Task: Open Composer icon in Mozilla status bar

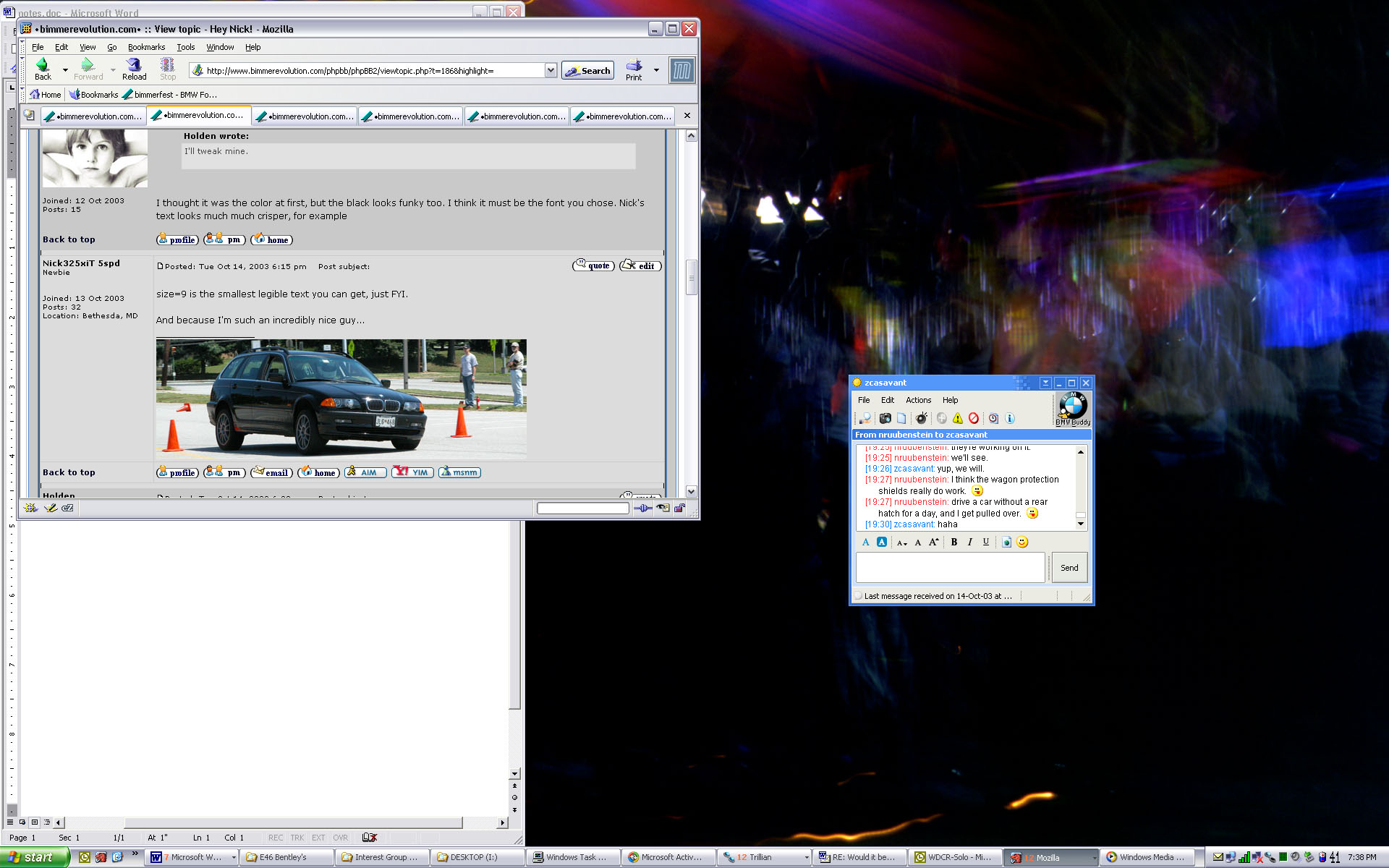Action: click(x=51, y=508)
